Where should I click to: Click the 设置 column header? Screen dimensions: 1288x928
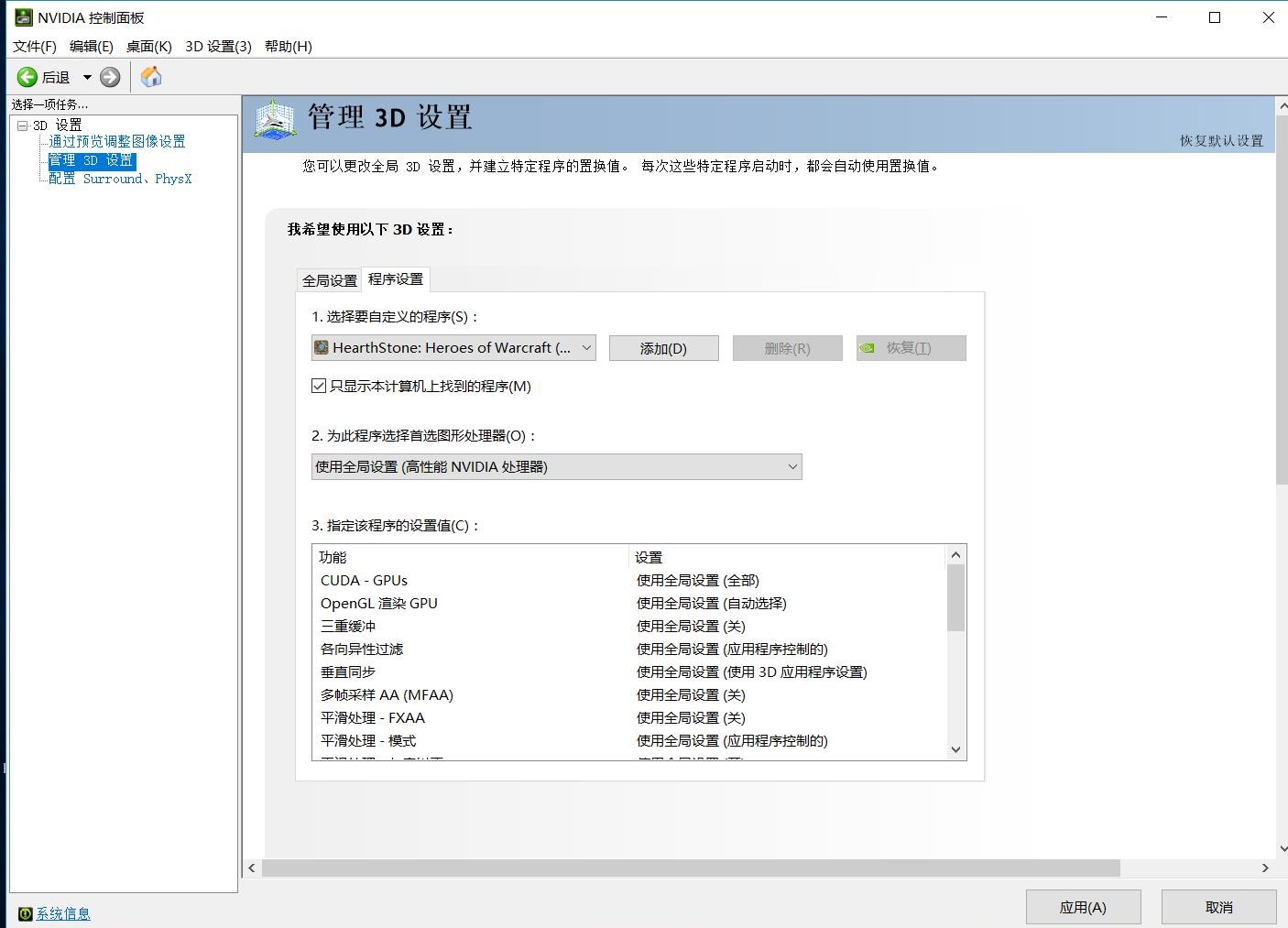point(787,557)
